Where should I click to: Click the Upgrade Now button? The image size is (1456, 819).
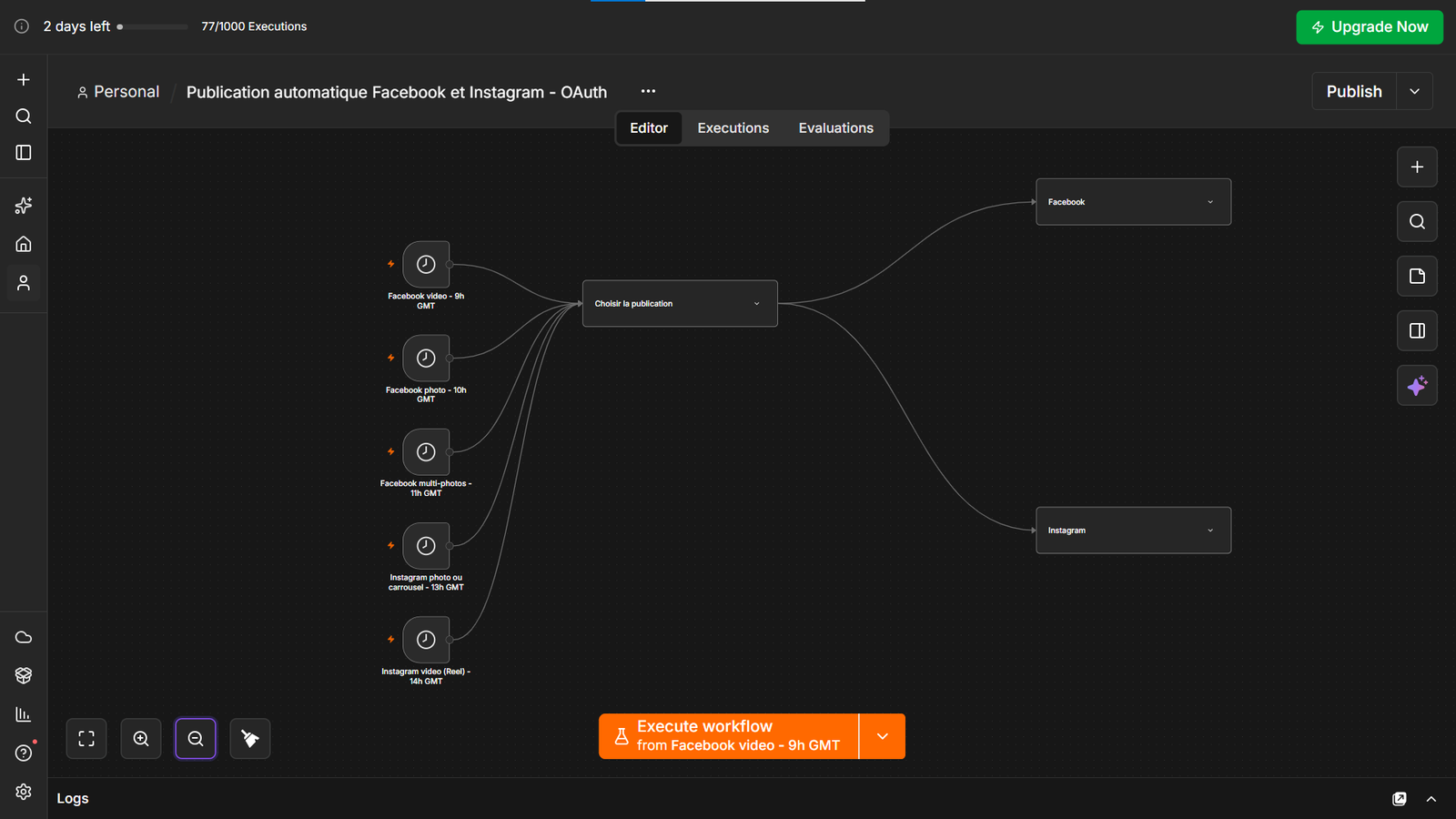coord(1370,27)
